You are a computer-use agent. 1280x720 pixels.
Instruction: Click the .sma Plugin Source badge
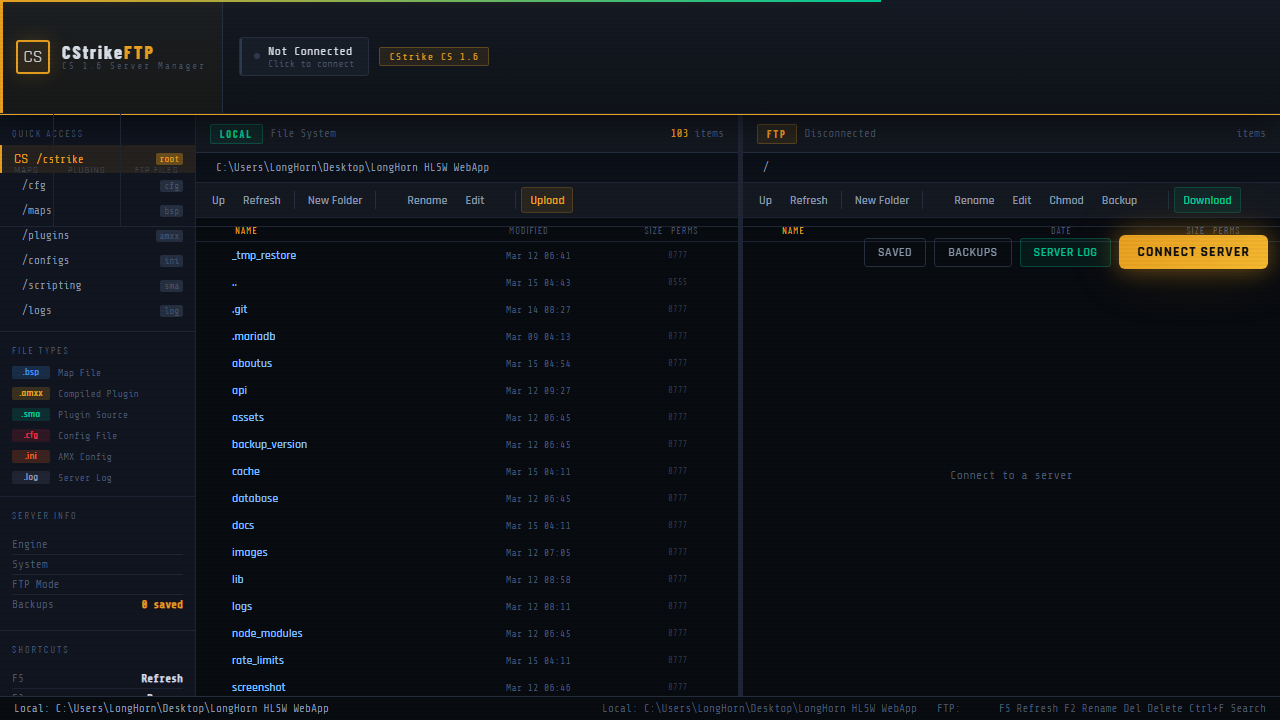point(31,414)
